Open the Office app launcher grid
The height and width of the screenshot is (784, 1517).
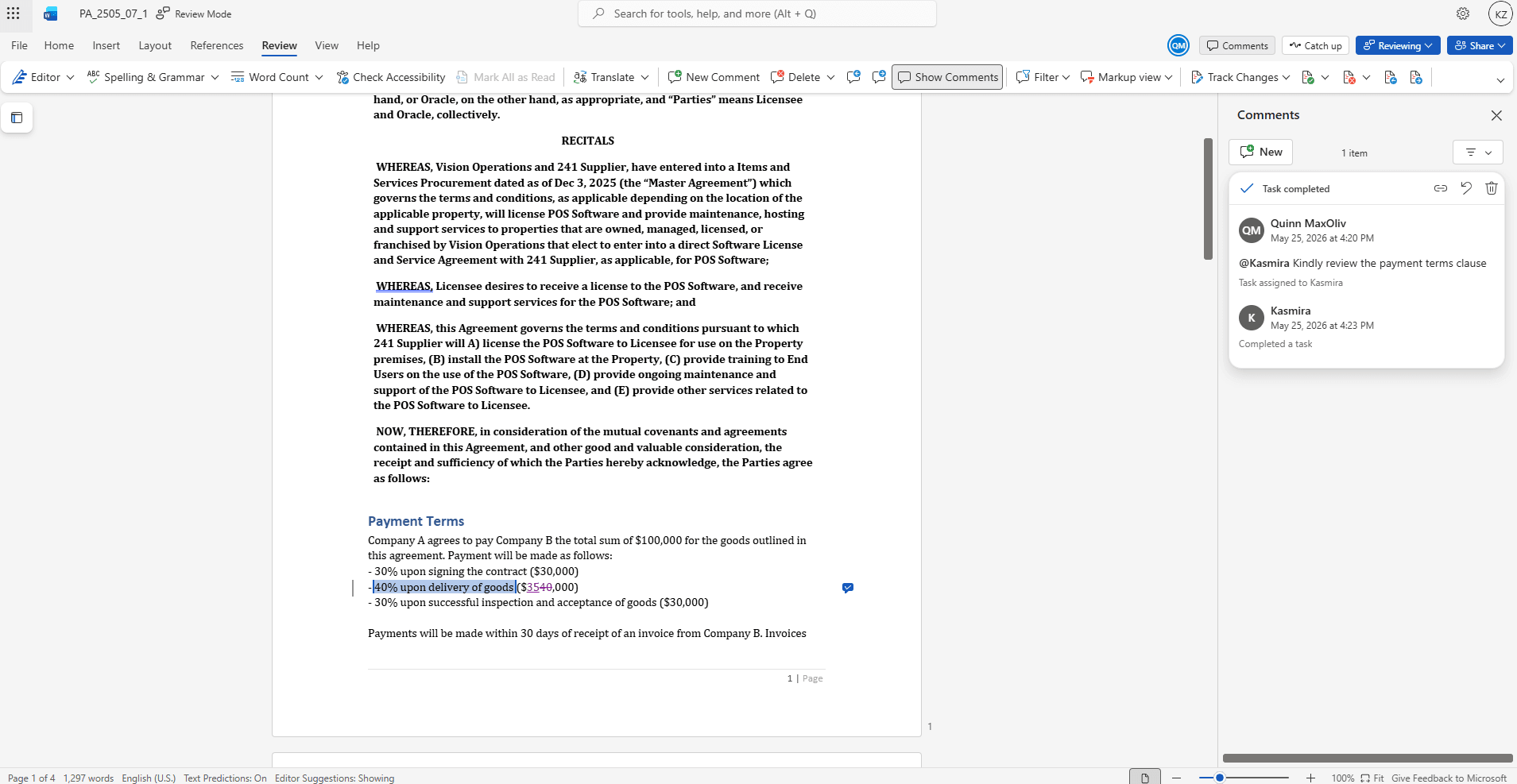coord(14,14)
